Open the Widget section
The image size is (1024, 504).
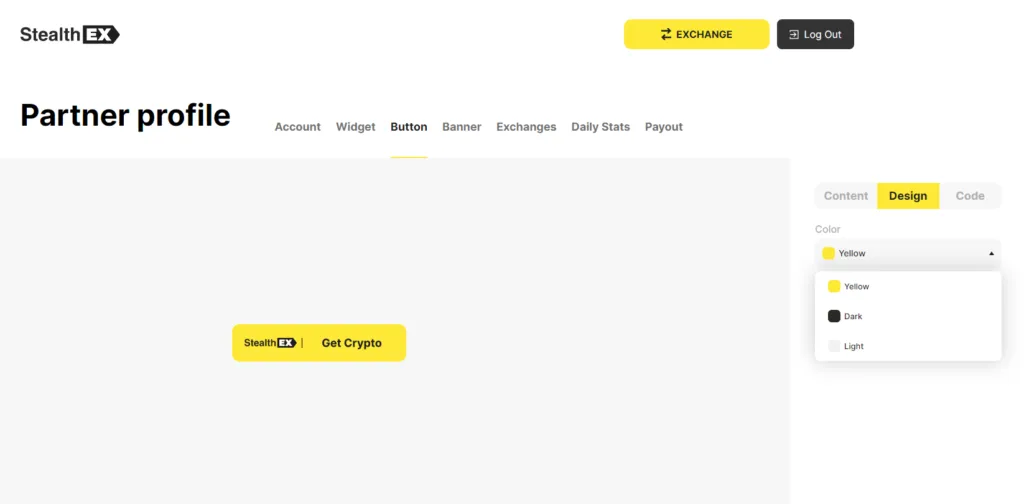pos(356,127)
